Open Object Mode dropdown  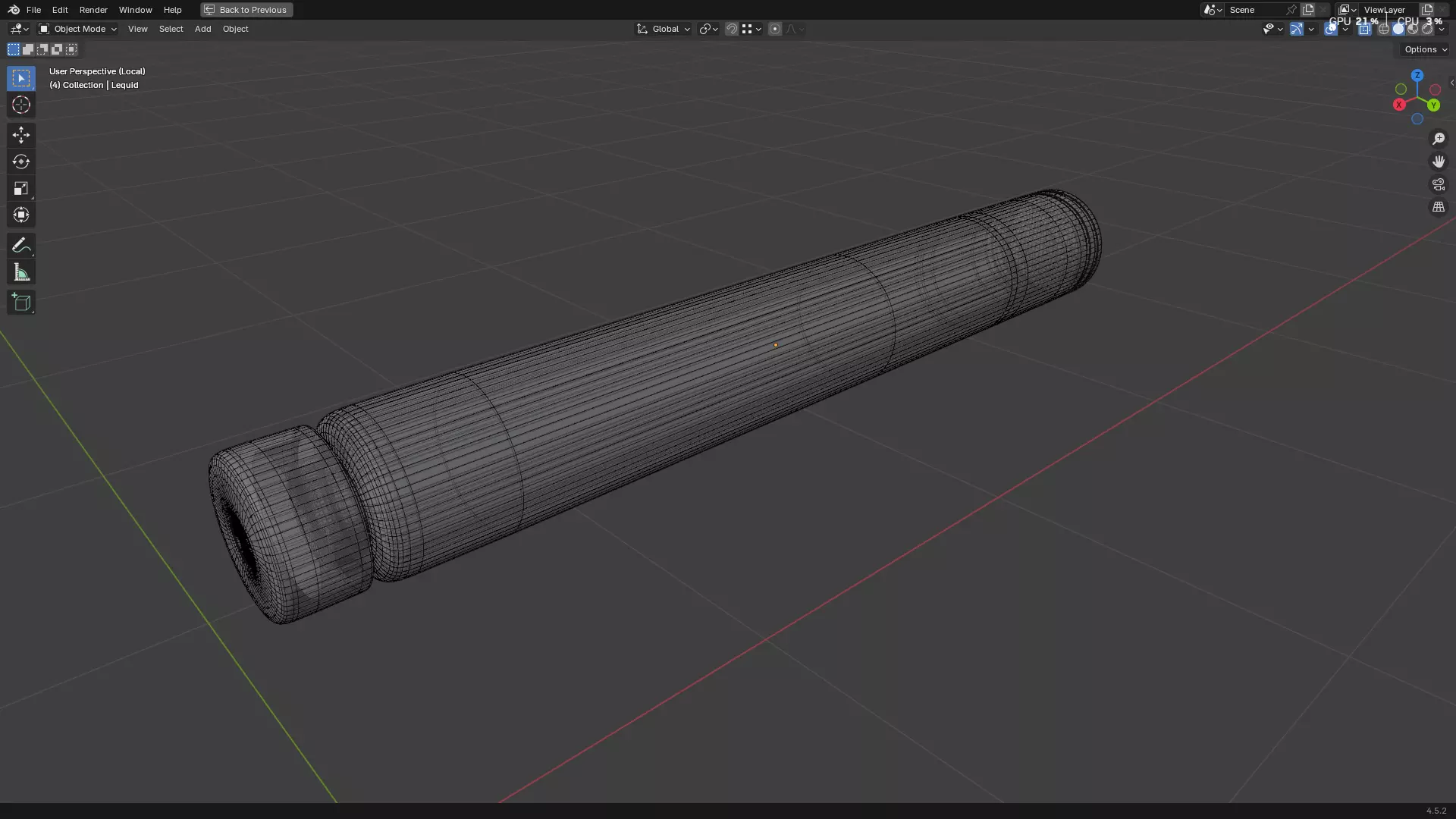pos(78,29)
